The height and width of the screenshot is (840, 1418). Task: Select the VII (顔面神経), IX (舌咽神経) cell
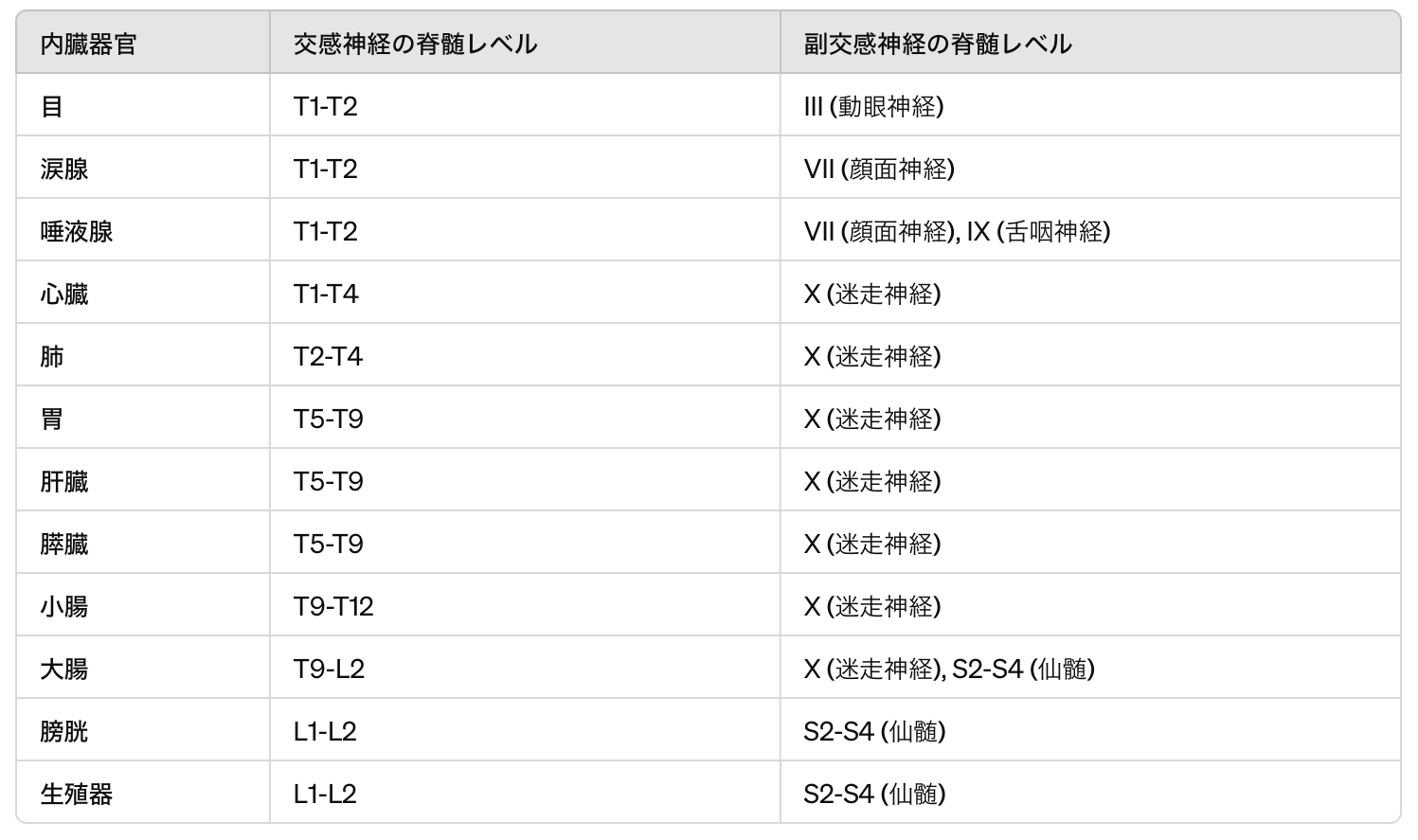957,231
